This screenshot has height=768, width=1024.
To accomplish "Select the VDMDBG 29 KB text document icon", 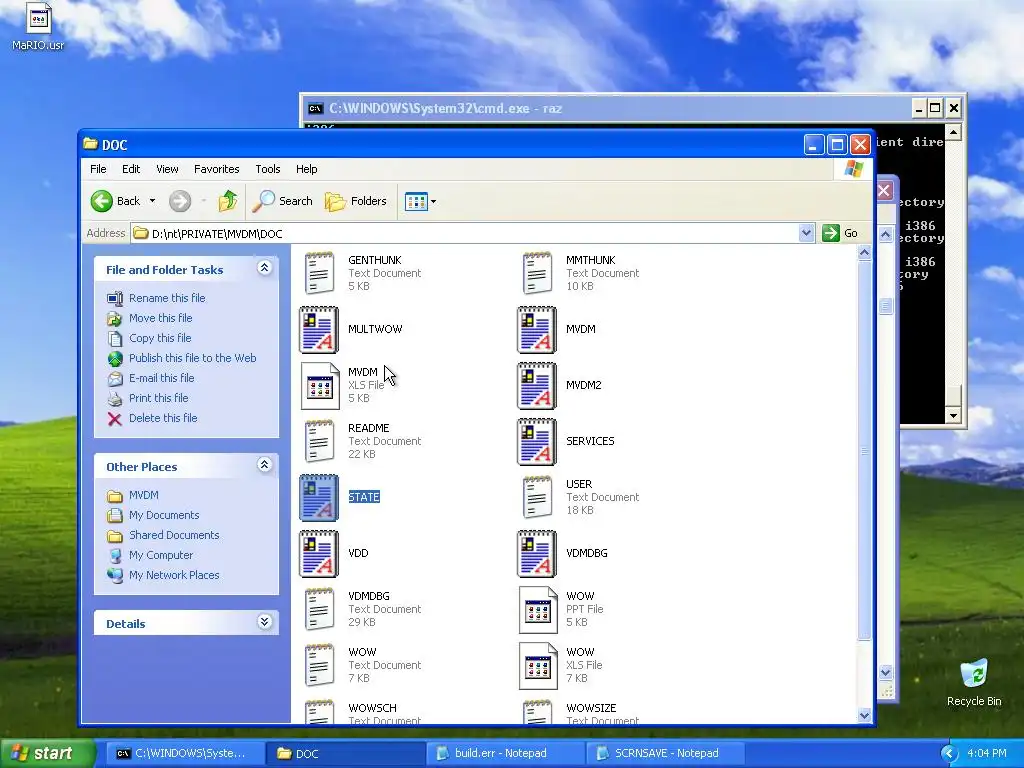I will [x=319, y=609].
